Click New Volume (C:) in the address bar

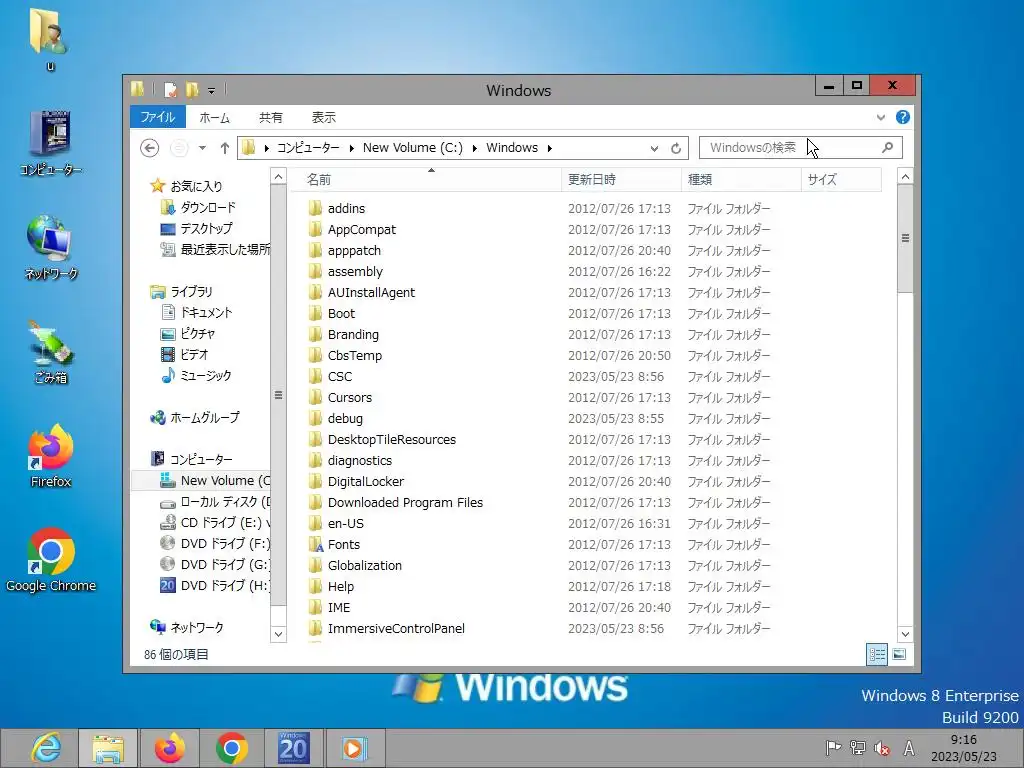pos(412,148)
